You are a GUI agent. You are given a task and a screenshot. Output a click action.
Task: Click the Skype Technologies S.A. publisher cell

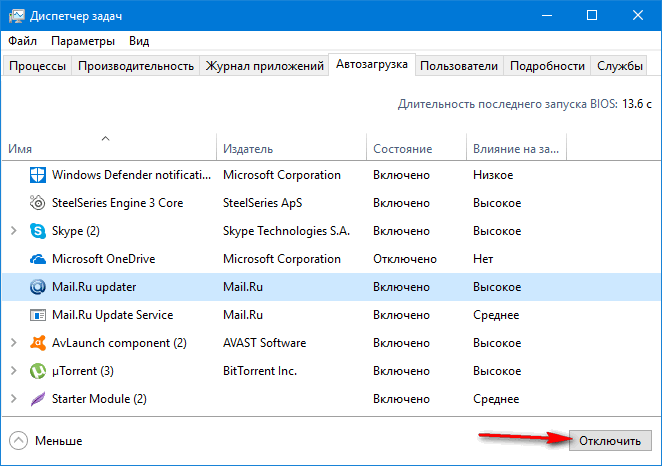[286, 231]
